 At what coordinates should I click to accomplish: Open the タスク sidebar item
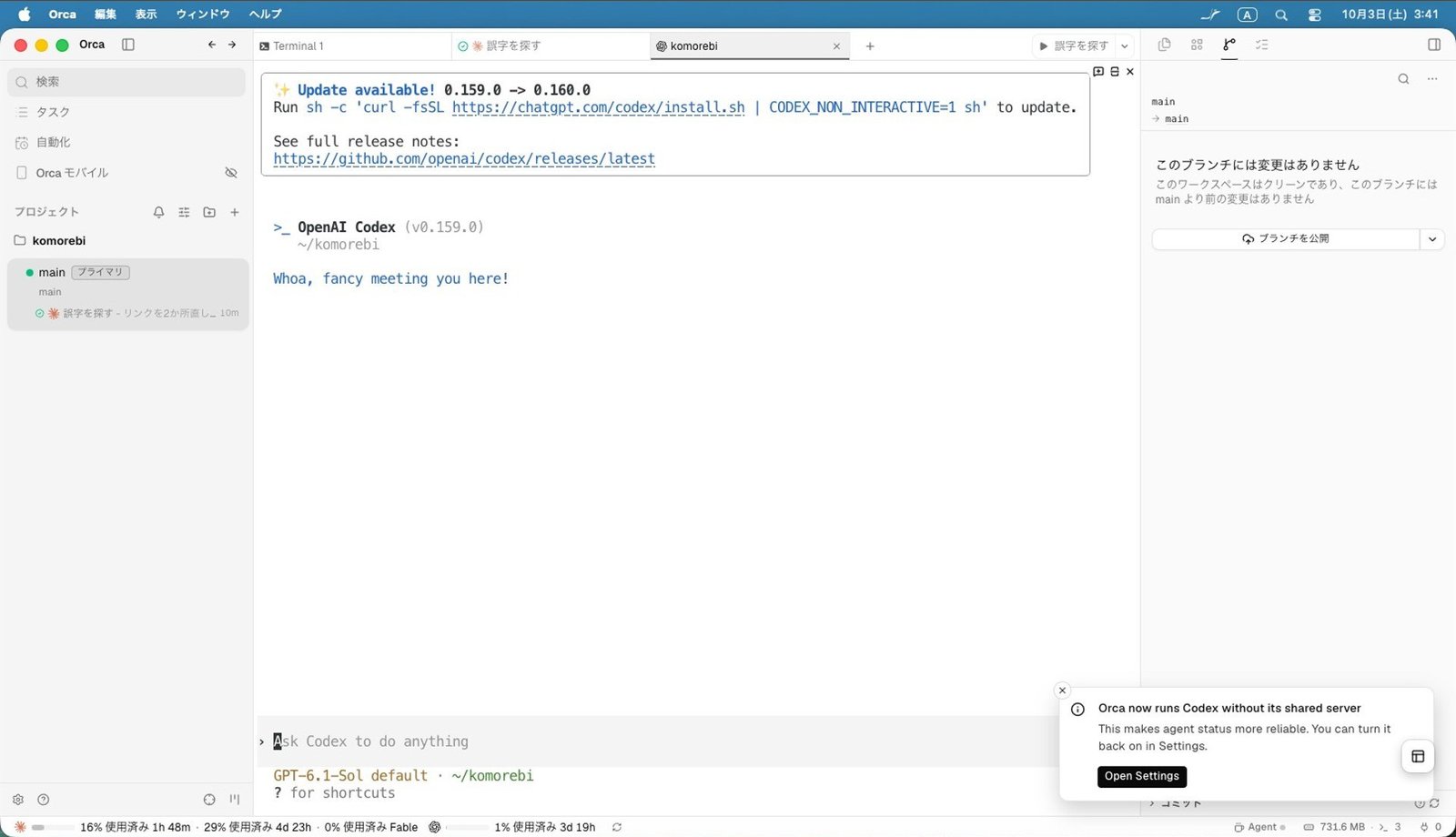[x=126, y=112]
